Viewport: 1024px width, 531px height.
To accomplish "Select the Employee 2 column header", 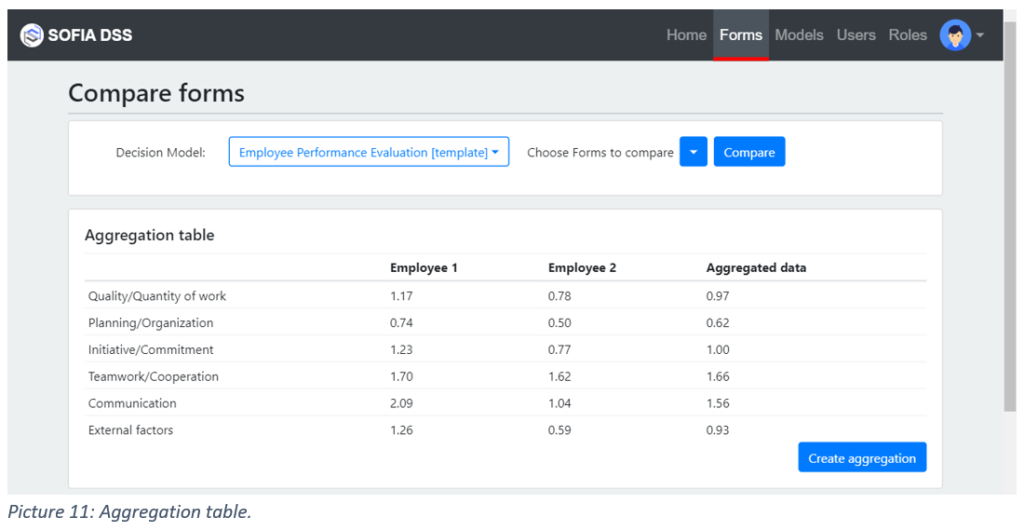I will coord(582,268).
